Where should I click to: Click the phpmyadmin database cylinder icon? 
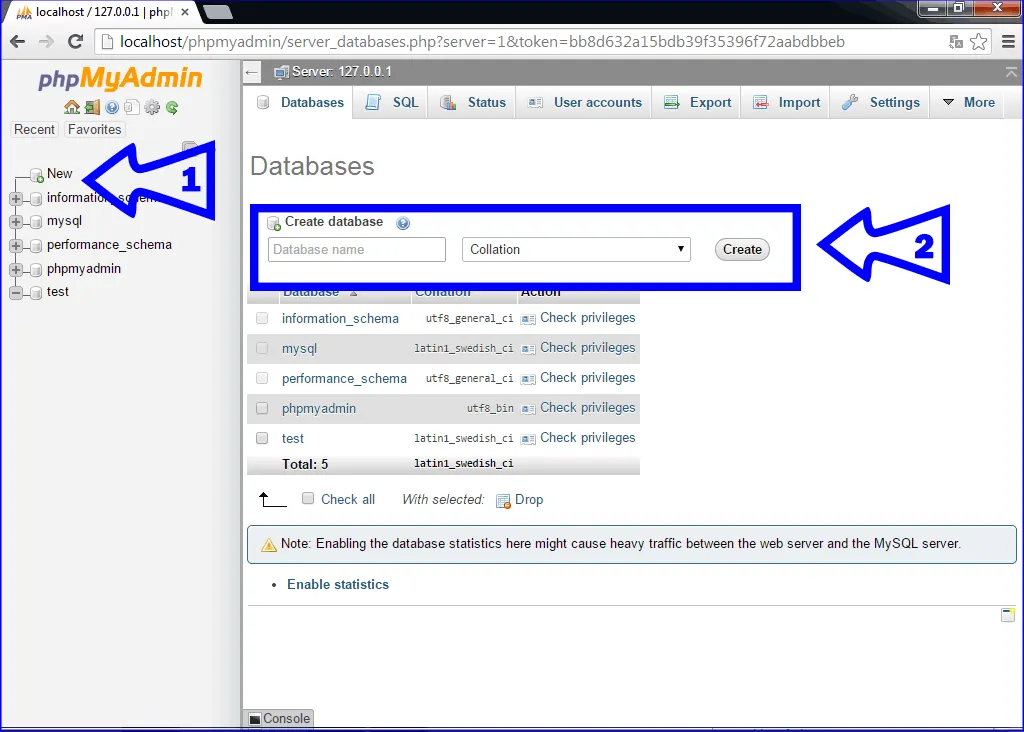coord(36,270)
